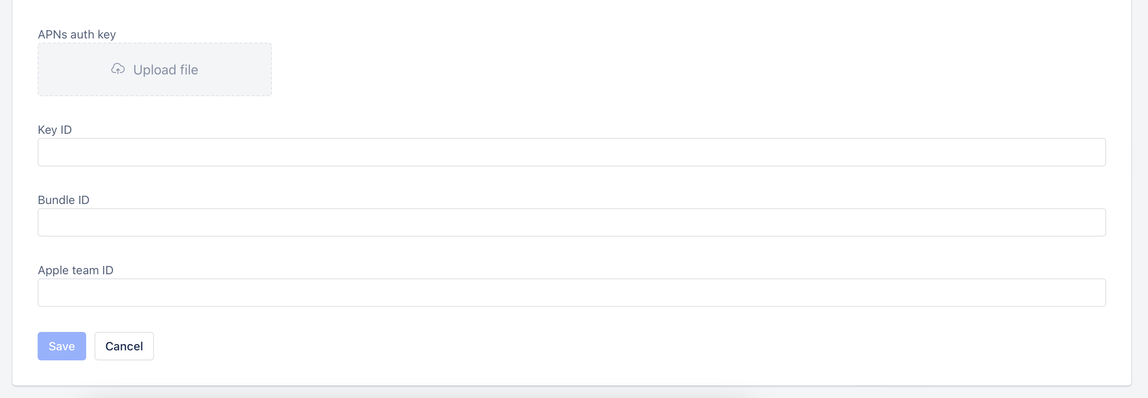1148x398 pixels.
Task: Place cursor in the Bundle ID text box
Action: click(571, 222)
